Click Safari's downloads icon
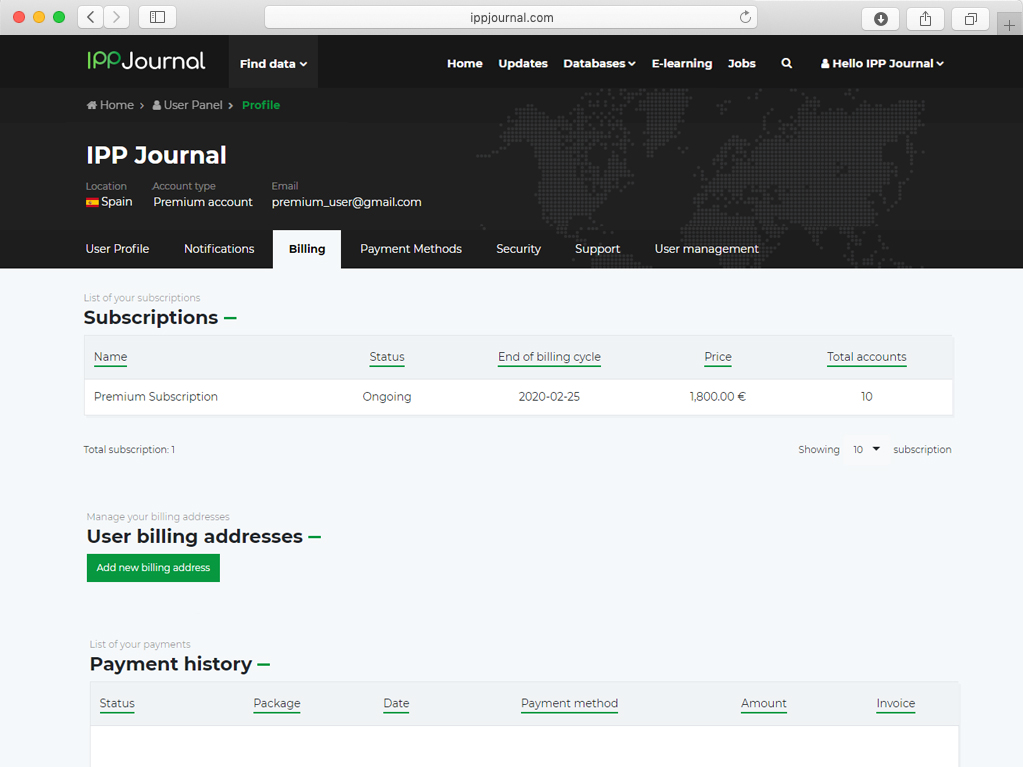This screenshot has height=767, width=1023. coord(880,18)
